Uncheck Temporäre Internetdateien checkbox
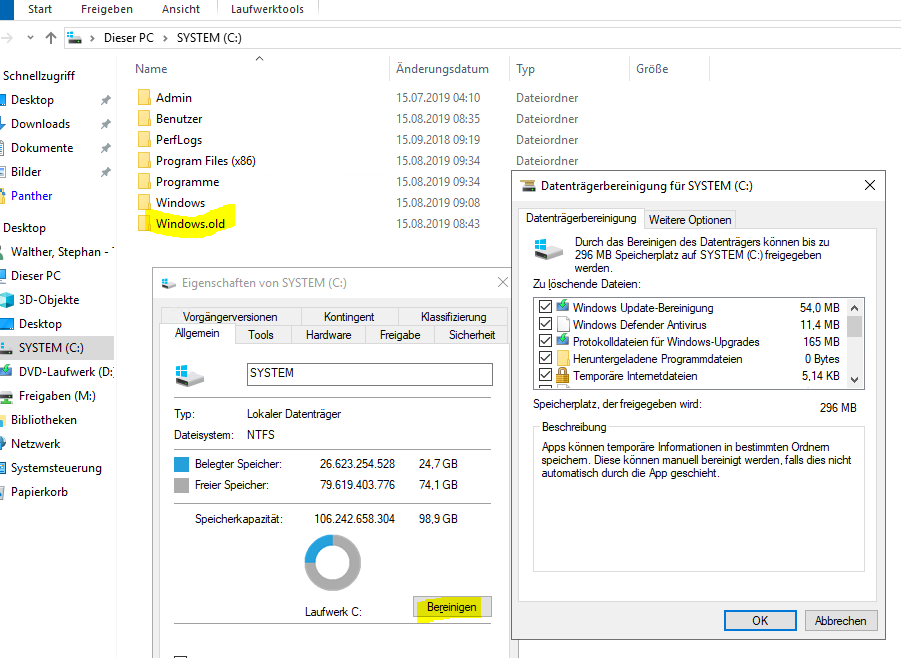This screenshot has height=658, width=901. coord(545,376)
